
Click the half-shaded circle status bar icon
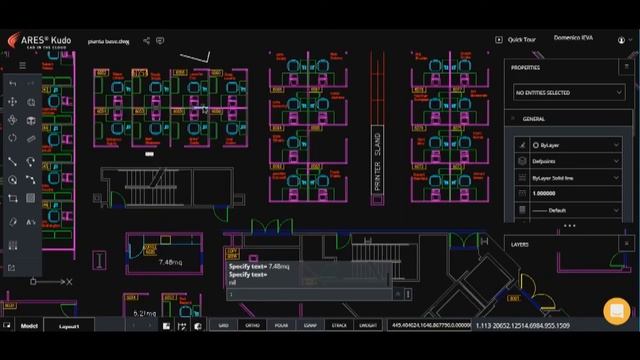(x=198, y=326)
